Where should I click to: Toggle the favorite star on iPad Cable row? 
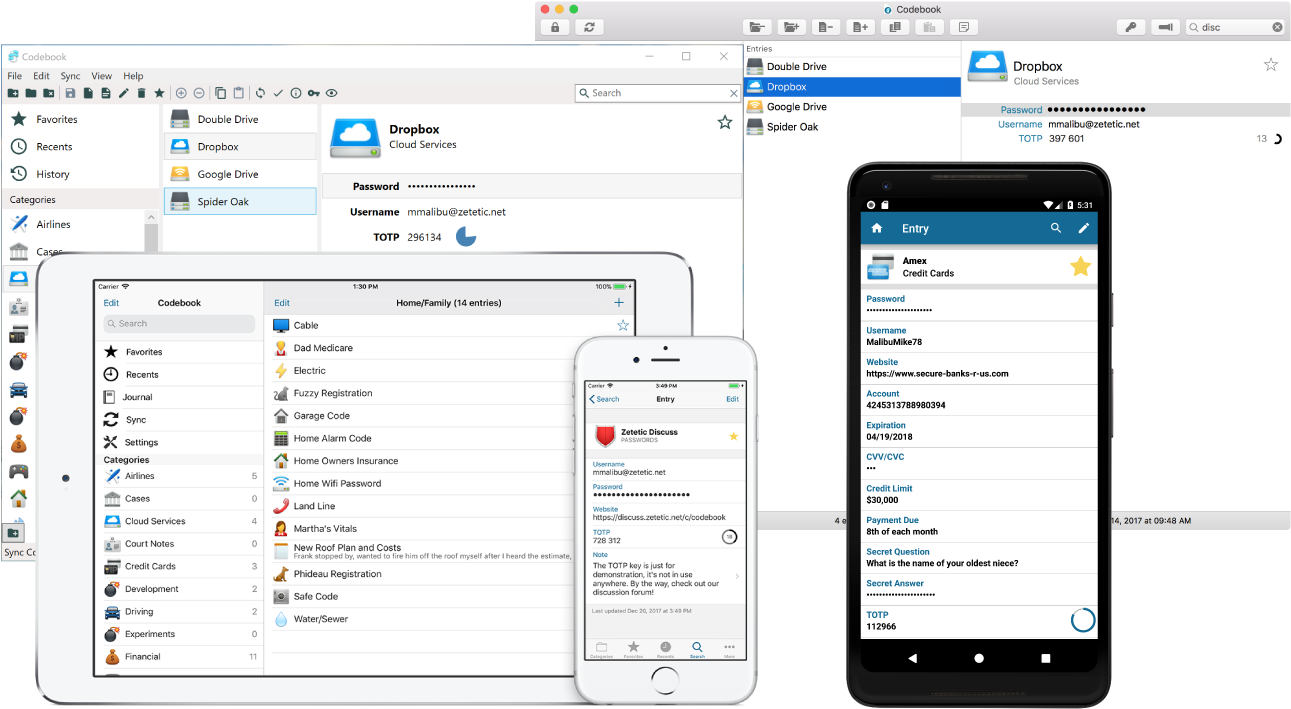pyautogui.click(x=623, y=325)
